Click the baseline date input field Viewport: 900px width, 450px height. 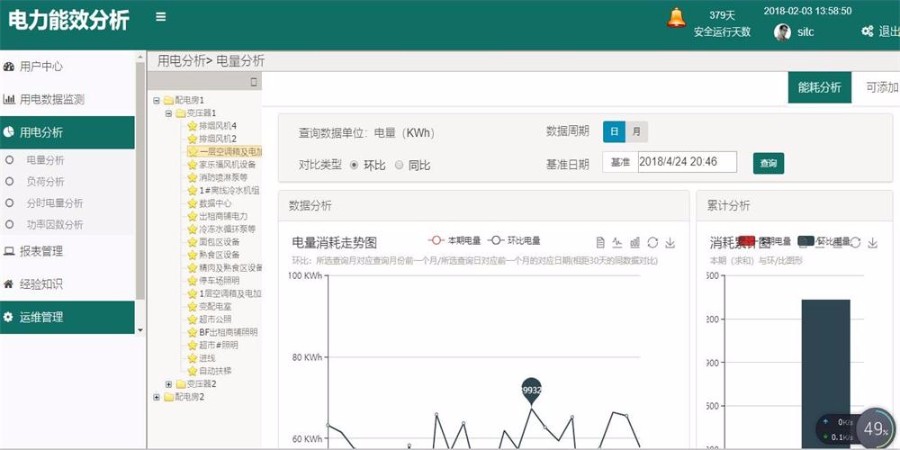point(686,162)
